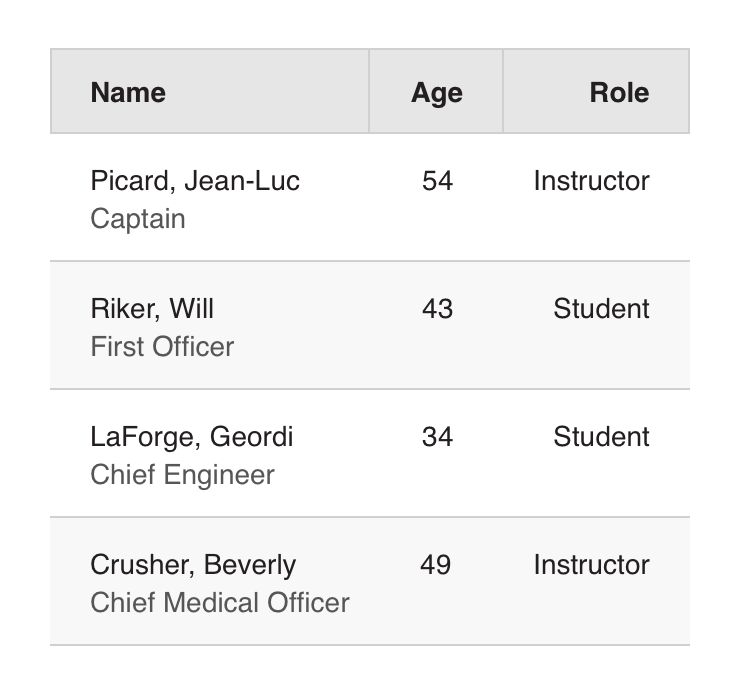The width and height of the screenshot is (740, 696).
Task: Select the Riker, Will name
Action: 152,309
